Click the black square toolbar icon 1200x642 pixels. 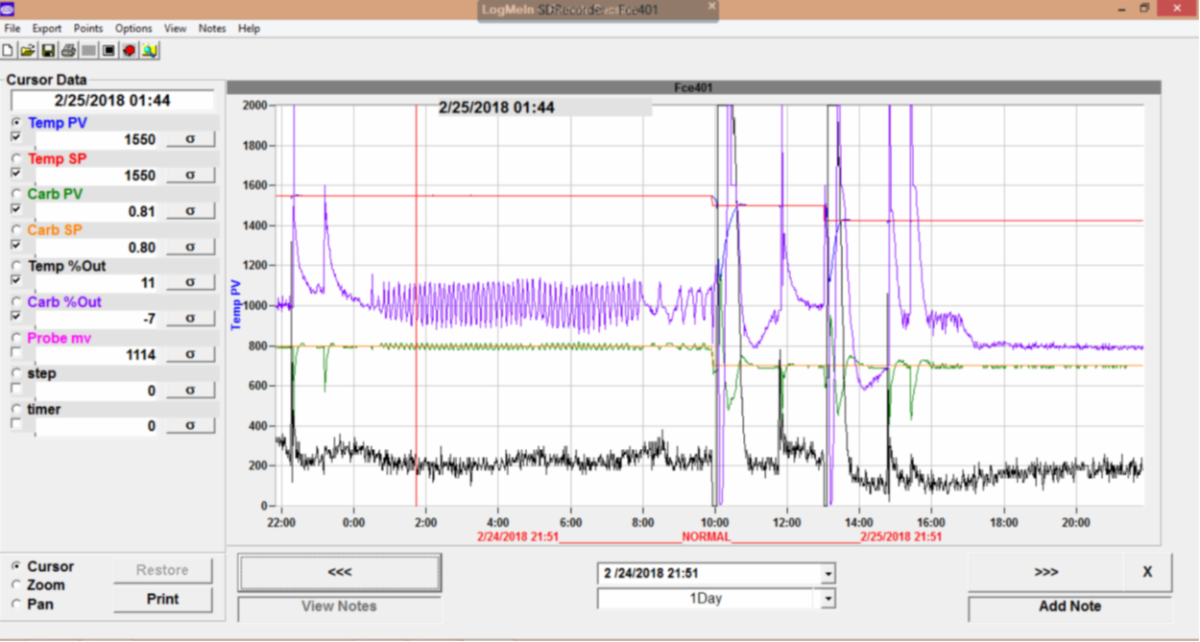tap(109, 50)
